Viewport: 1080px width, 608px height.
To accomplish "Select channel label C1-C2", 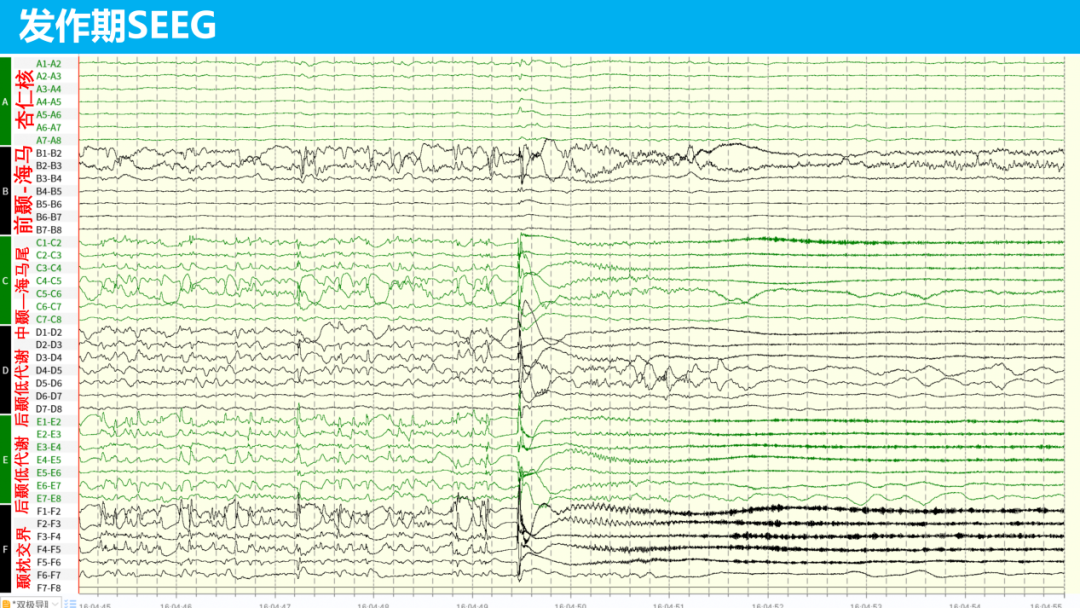I will (x=48, y=242).
